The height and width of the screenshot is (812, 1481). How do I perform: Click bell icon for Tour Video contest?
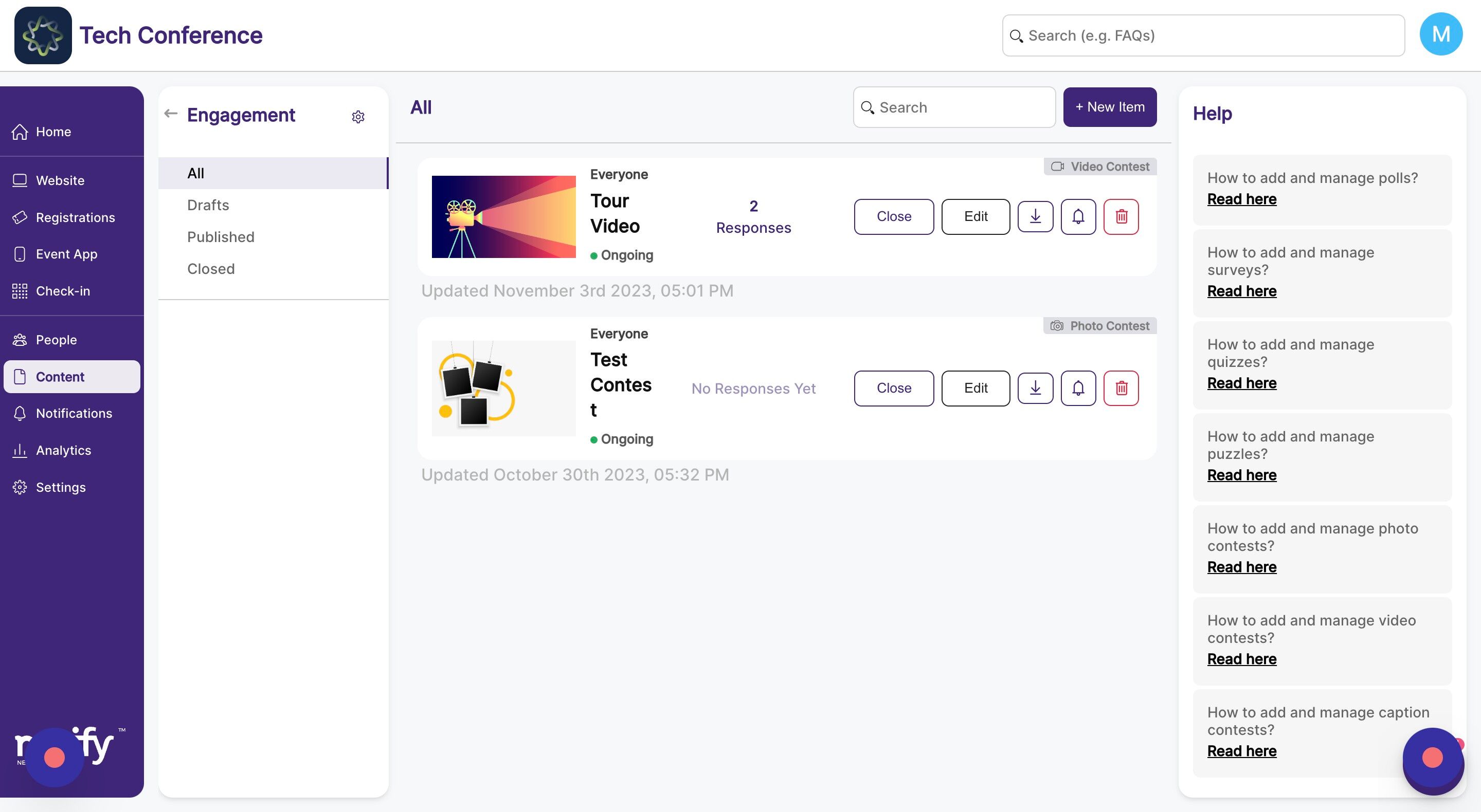1078,217
